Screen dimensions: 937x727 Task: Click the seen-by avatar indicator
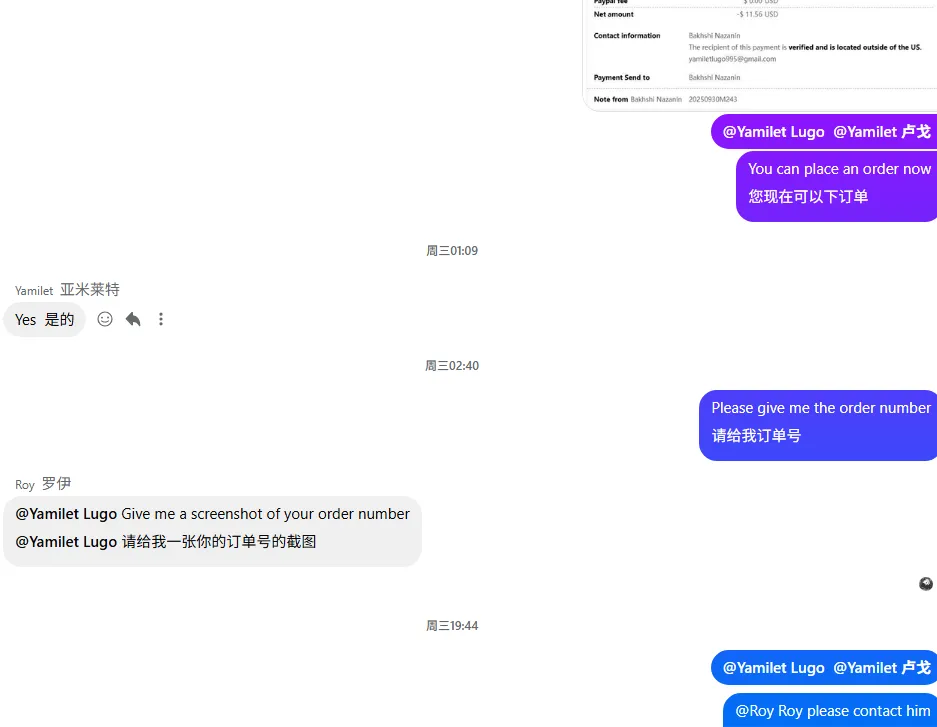(x=926, y=584)
